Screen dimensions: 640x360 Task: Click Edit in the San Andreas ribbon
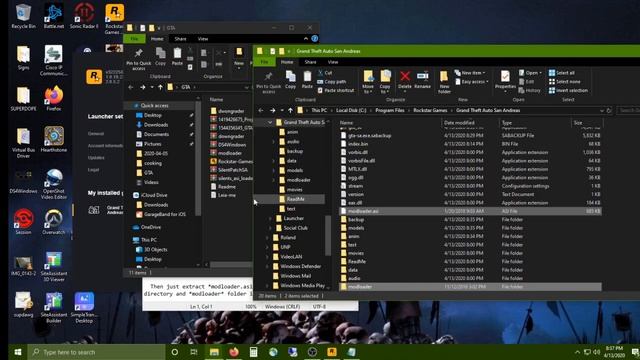tap(526, 82)
